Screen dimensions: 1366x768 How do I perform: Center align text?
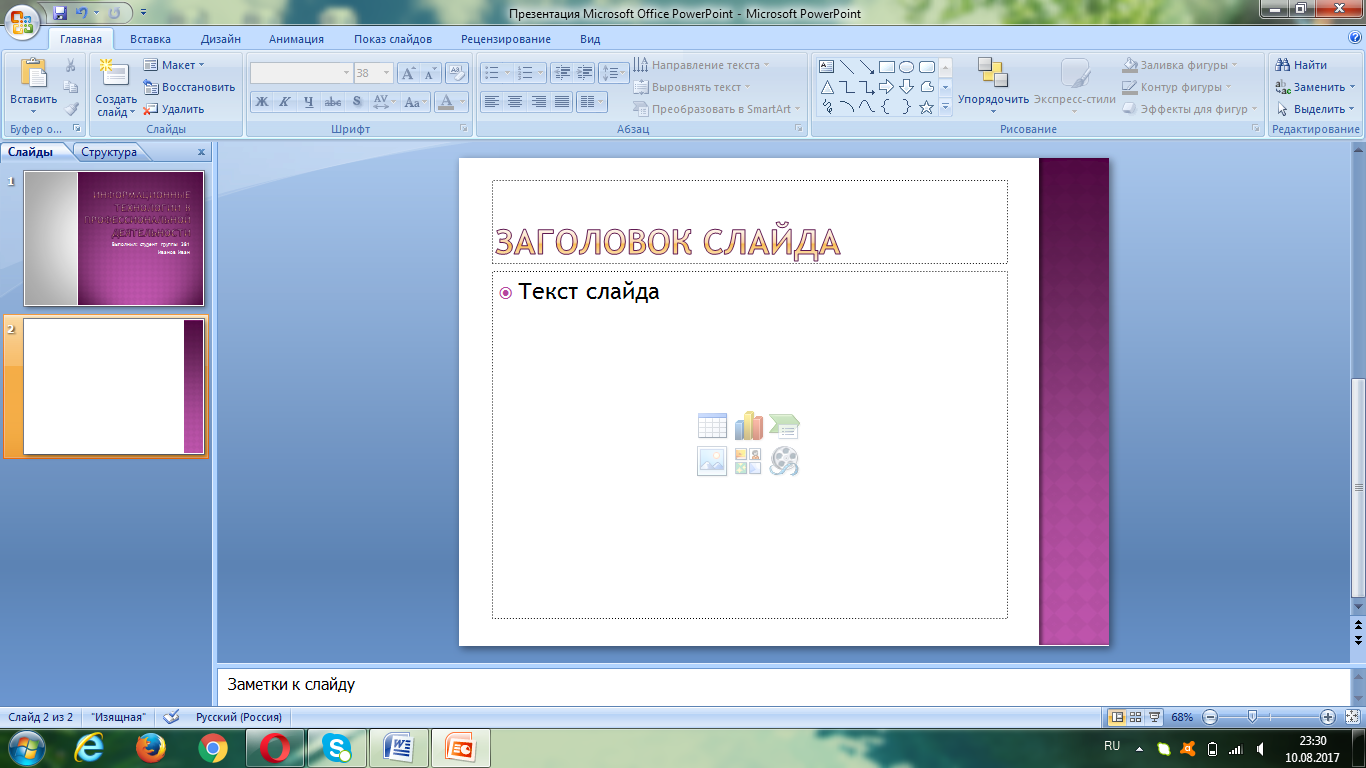tap(515, 101)
